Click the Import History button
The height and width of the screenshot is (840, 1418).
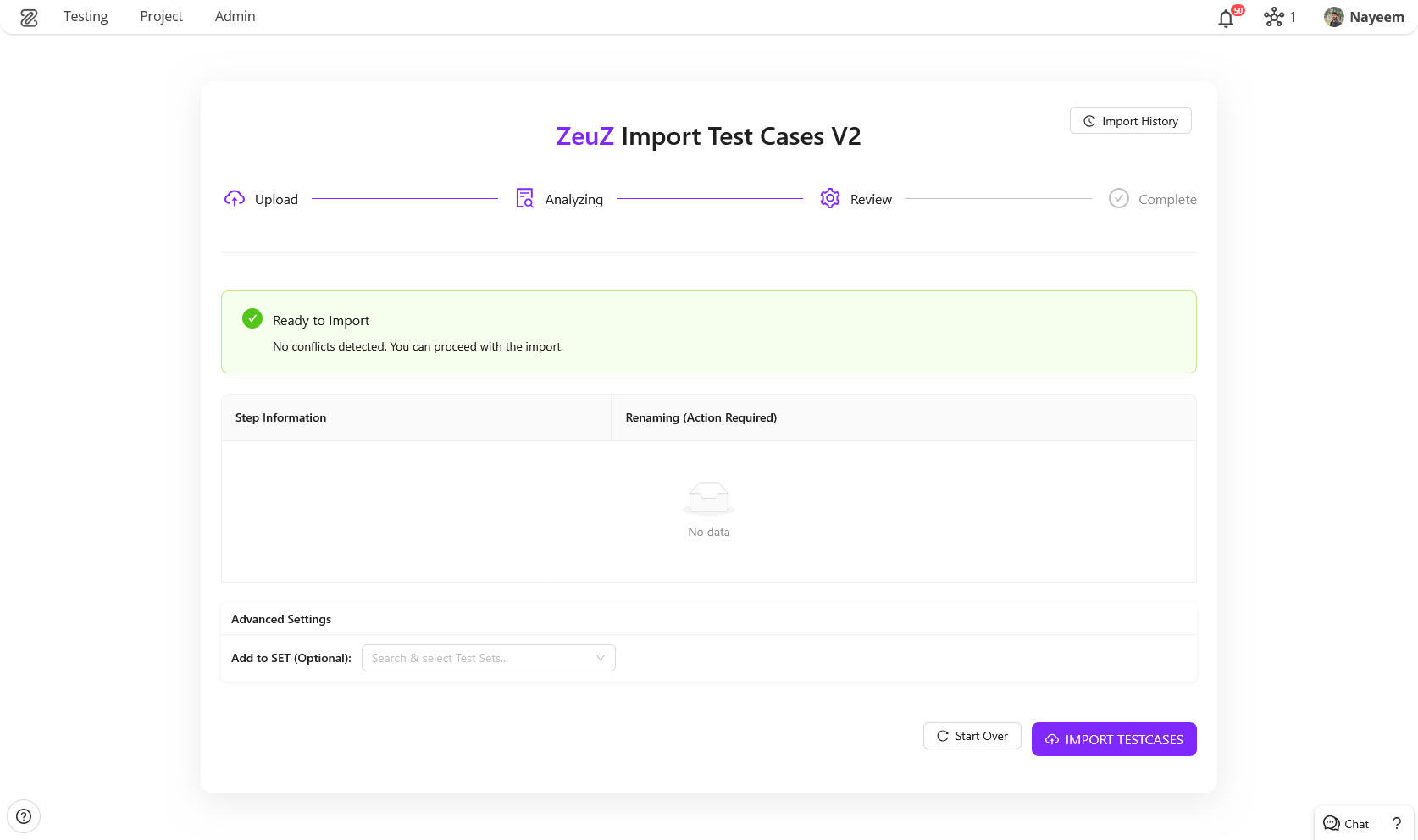1131,121
